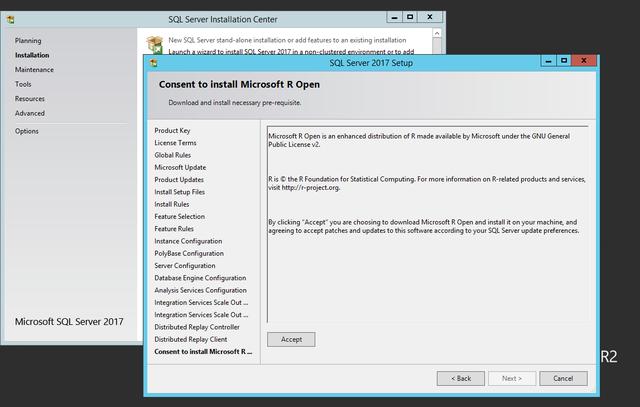Select the Feature Rules setup step
The height and width of the screenshot is (407, 640).
click(174, 229)
